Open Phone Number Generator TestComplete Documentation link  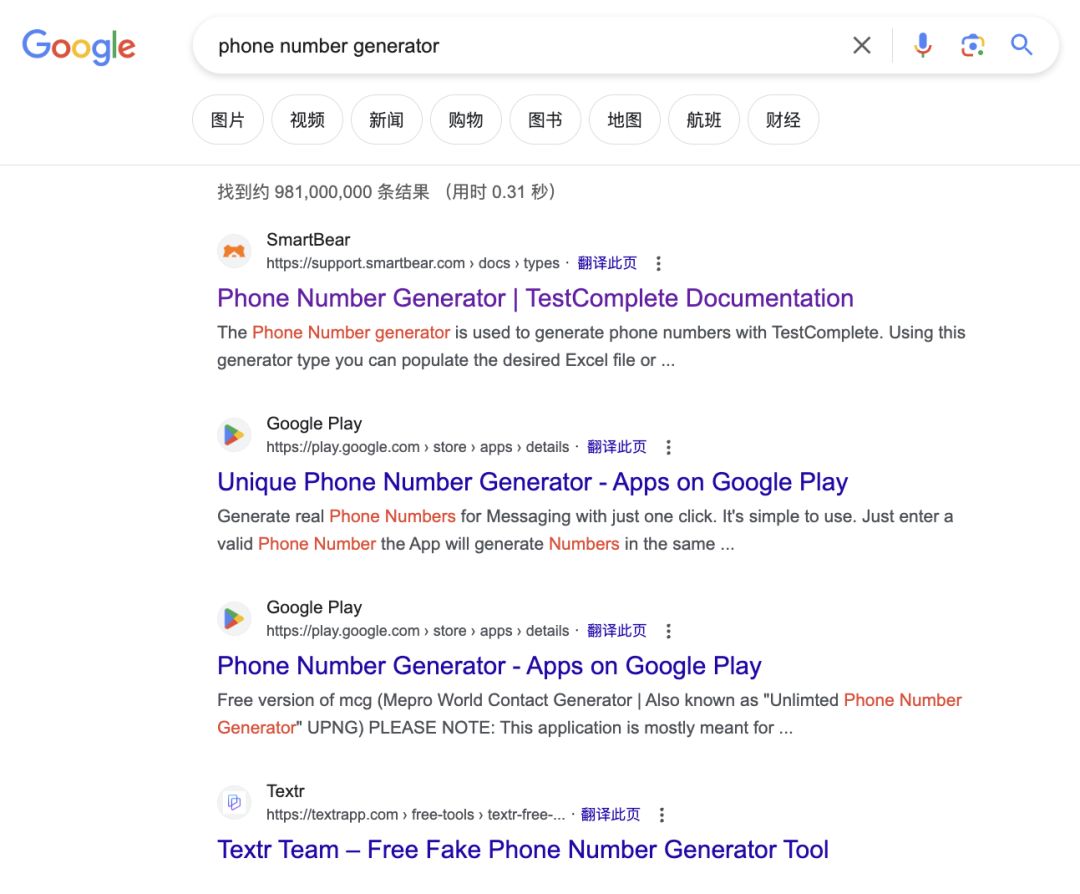(535, 298)
